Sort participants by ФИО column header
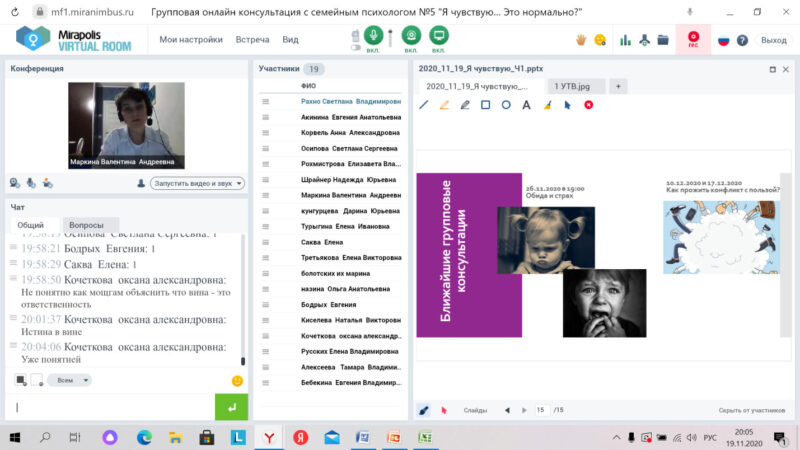The width and height of the screenshot is (800, 450). point(308,86)
